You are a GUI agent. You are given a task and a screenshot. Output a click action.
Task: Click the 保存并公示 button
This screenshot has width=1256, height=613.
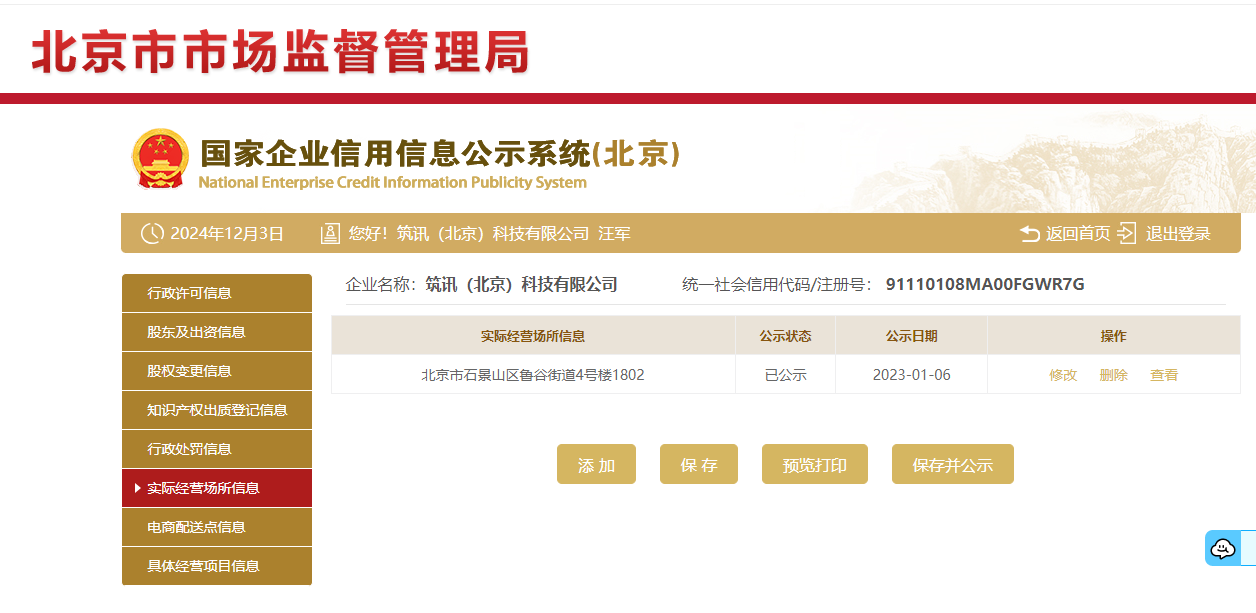pos(953,464)
